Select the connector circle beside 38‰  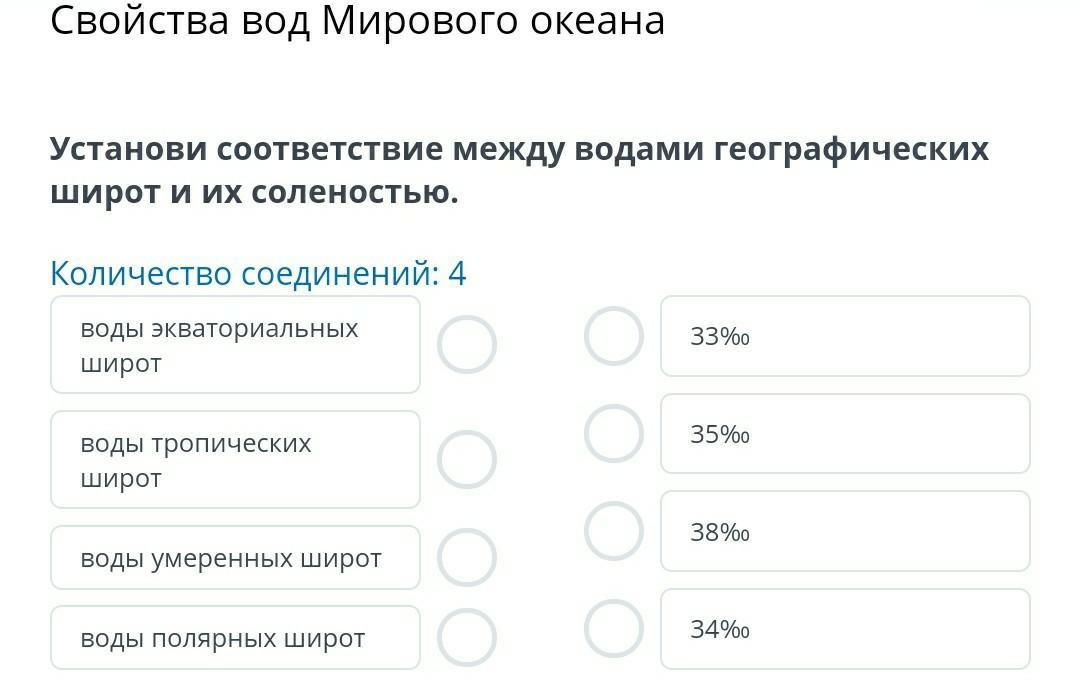(614, 531)
